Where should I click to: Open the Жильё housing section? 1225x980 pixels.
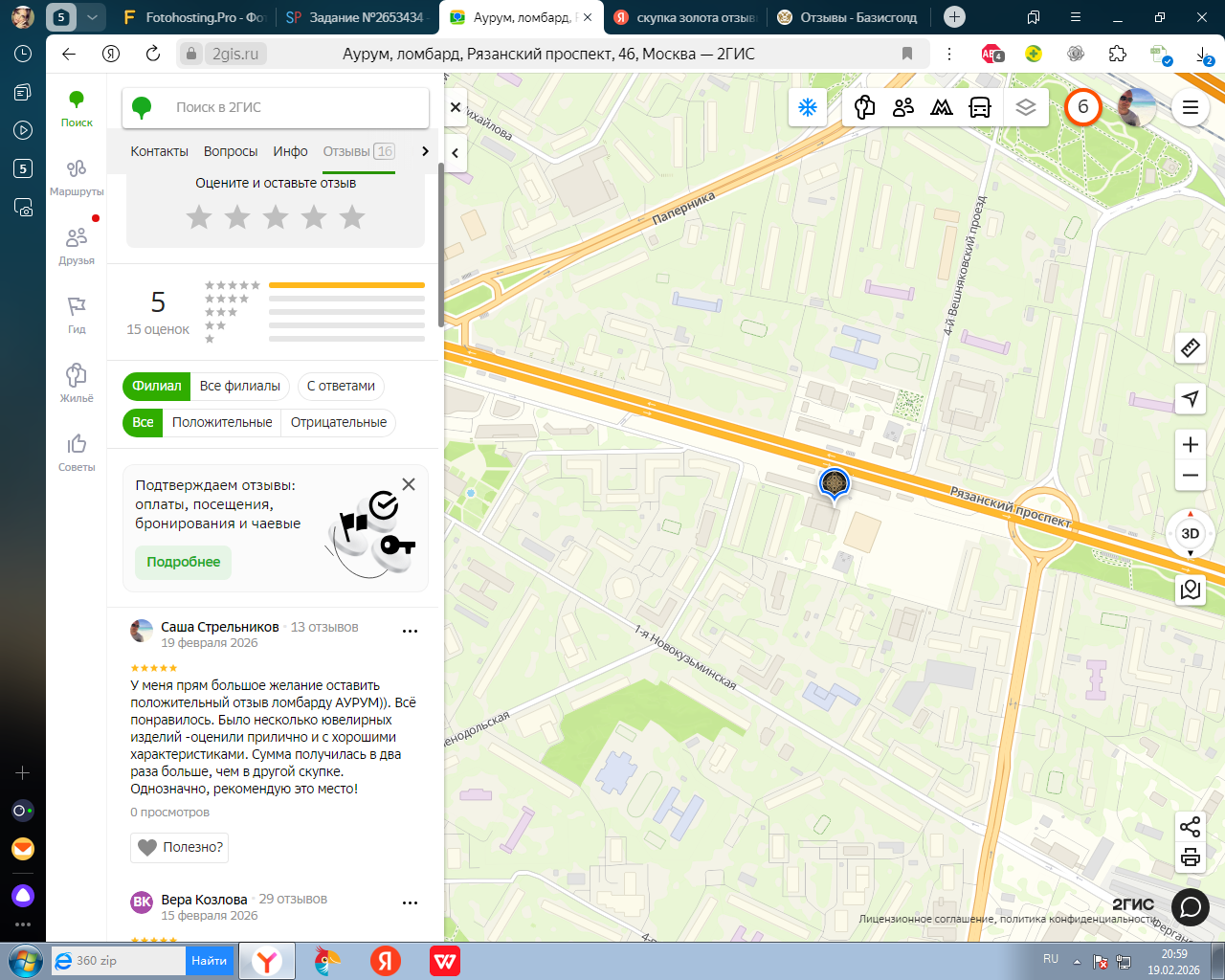[77, 384]
